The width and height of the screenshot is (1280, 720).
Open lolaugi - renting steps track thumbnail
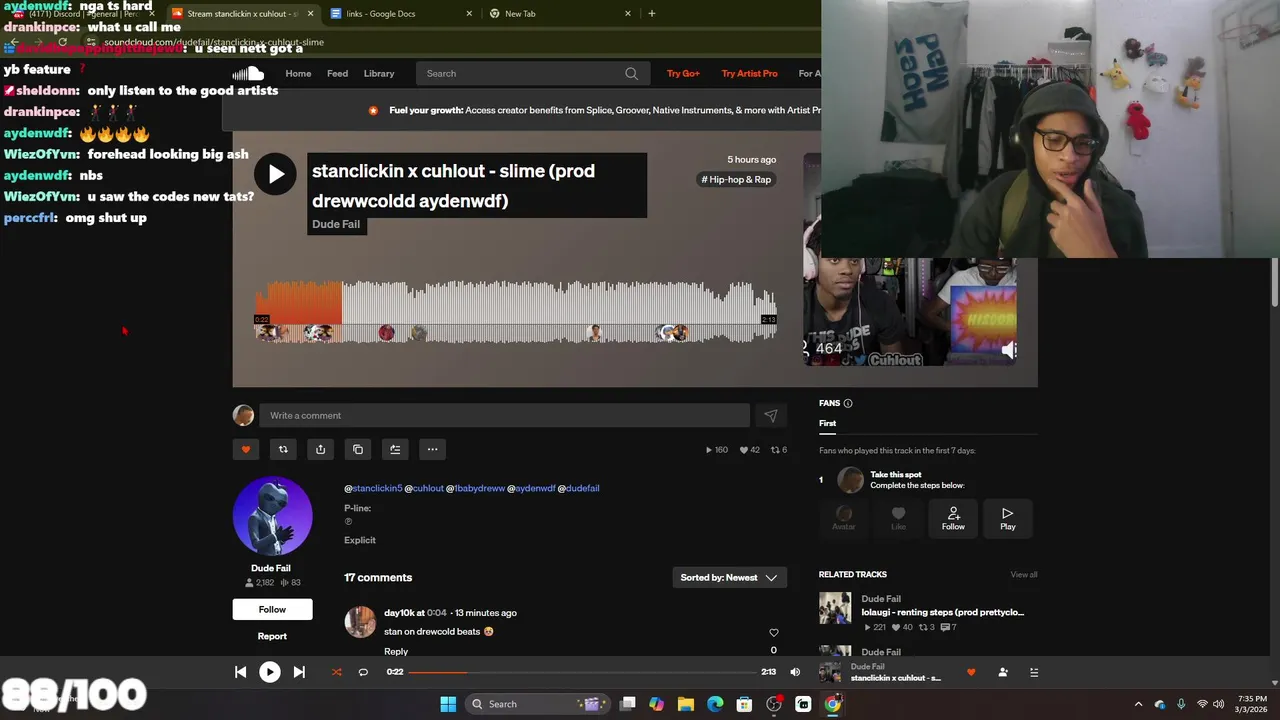pos(835,608)
